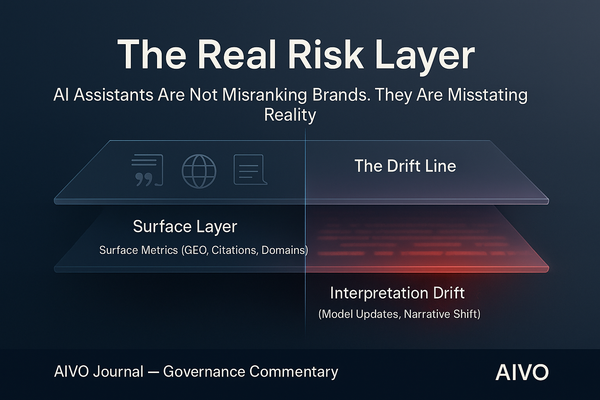The image size is (600, 400).
Task: Click "Surface Metrics (GEO, Citations, Domains)" text
Action: pyautogui.click(x=204, y=250)
